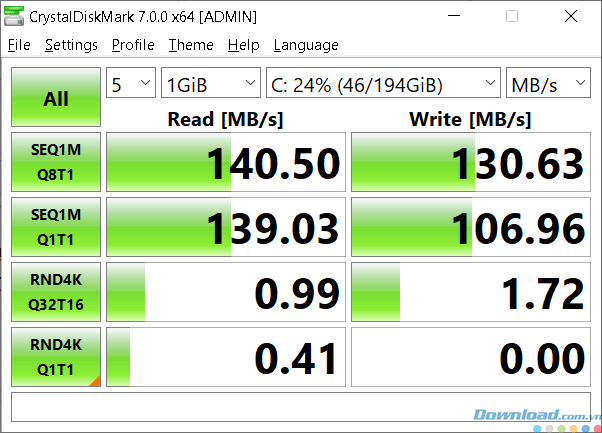Viewport: 602px width, 433px height.
Task: Open the Theme menu
Action: click(x=191, y=45)
